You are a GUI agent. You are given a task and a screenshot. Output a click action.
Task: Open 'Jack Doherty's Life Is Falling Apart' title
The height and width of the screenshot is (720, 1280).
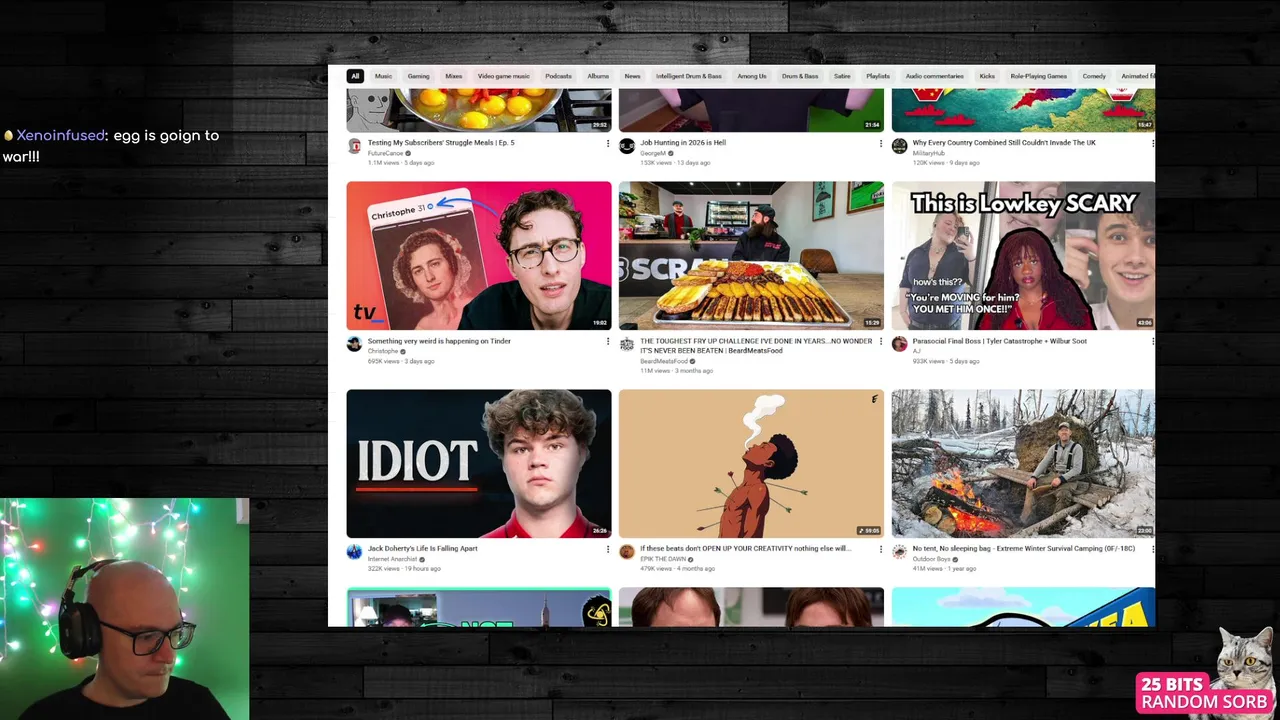point(423,549)
